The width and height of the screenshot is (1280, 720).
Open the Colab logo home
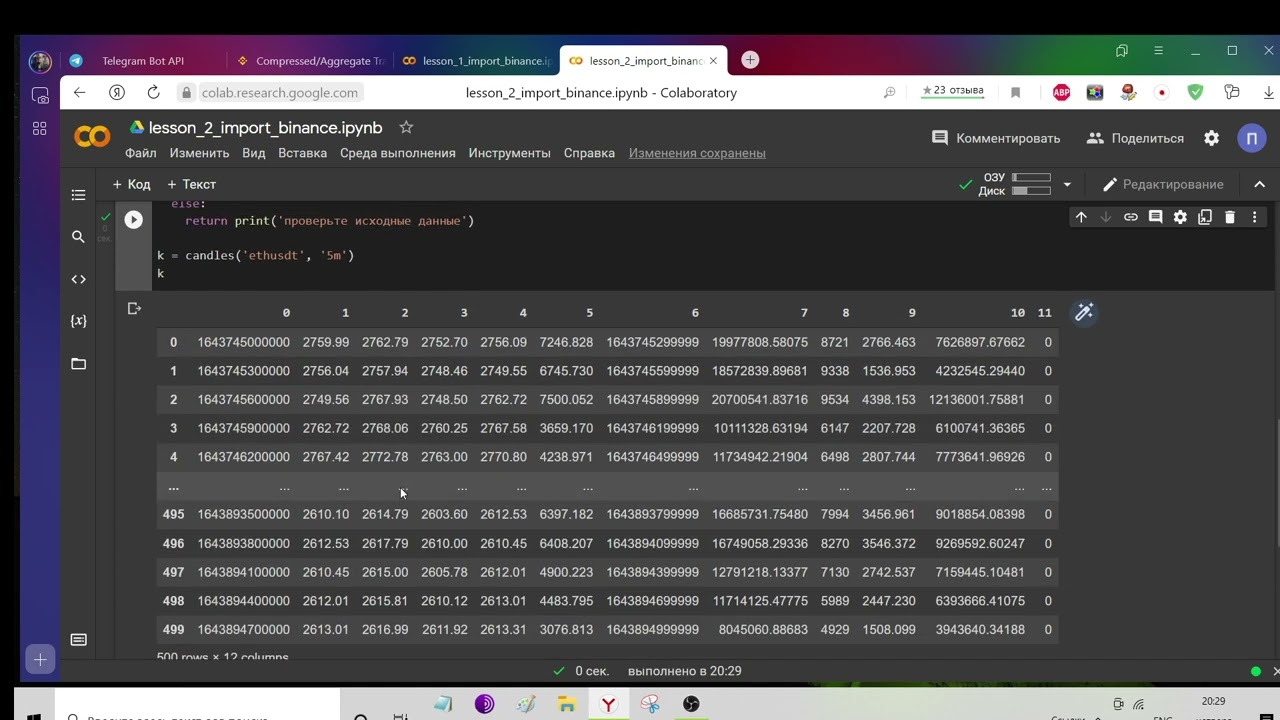pos(92,137)
